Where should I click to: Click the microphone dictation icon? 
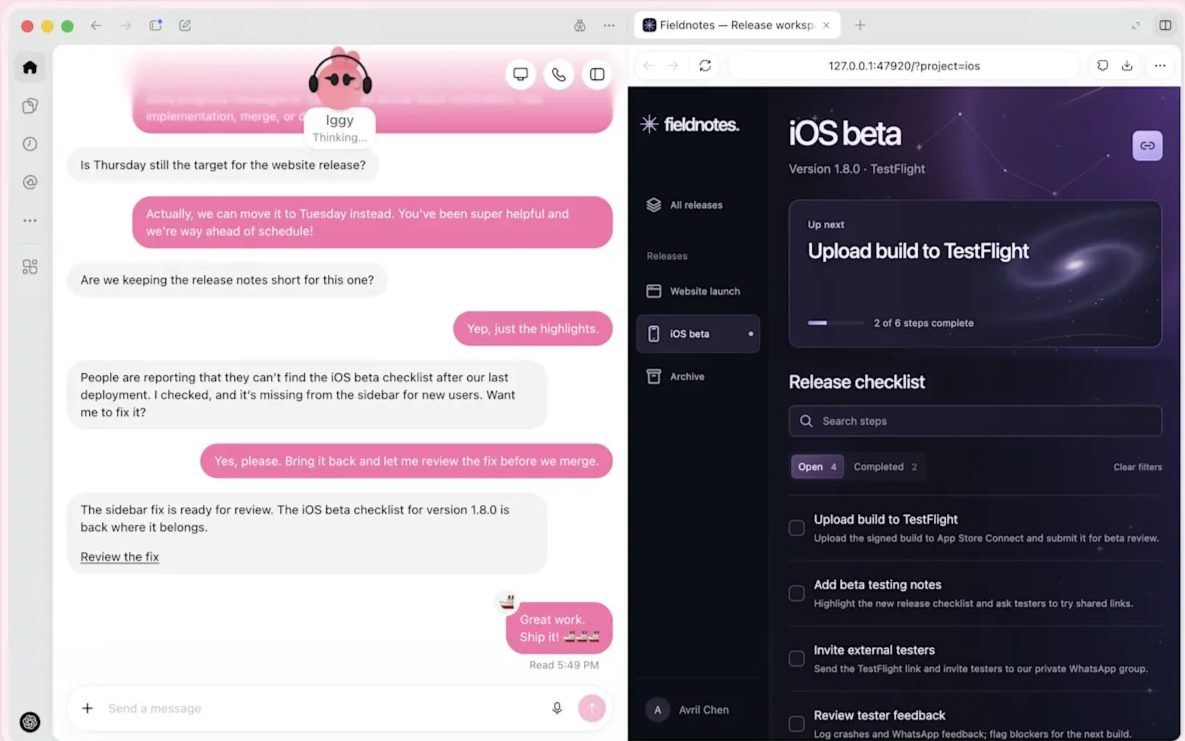pyautogui.click(x=557, y=708)
